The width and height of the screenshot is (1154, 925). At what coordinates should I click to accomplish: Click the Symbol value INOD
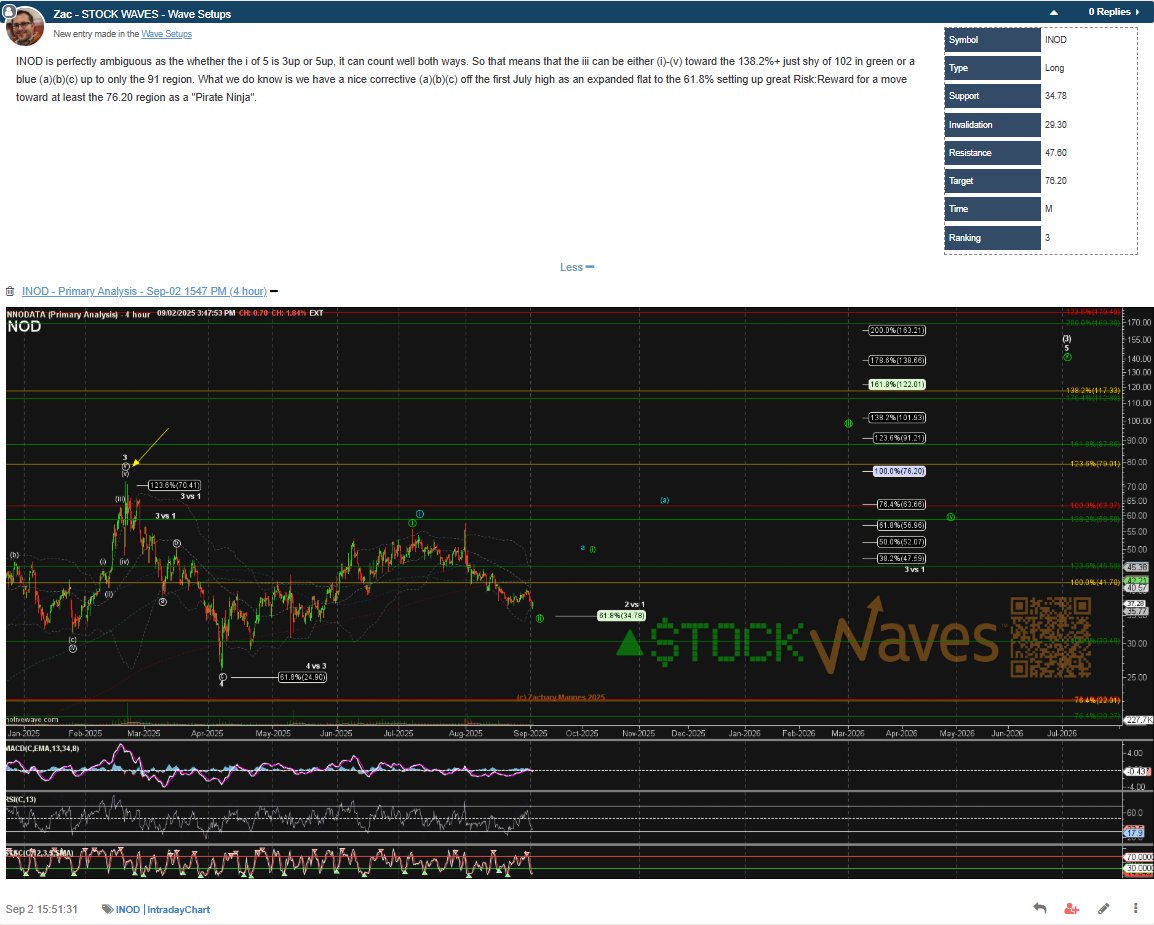pyautogui.click(x=1055, y=40)
